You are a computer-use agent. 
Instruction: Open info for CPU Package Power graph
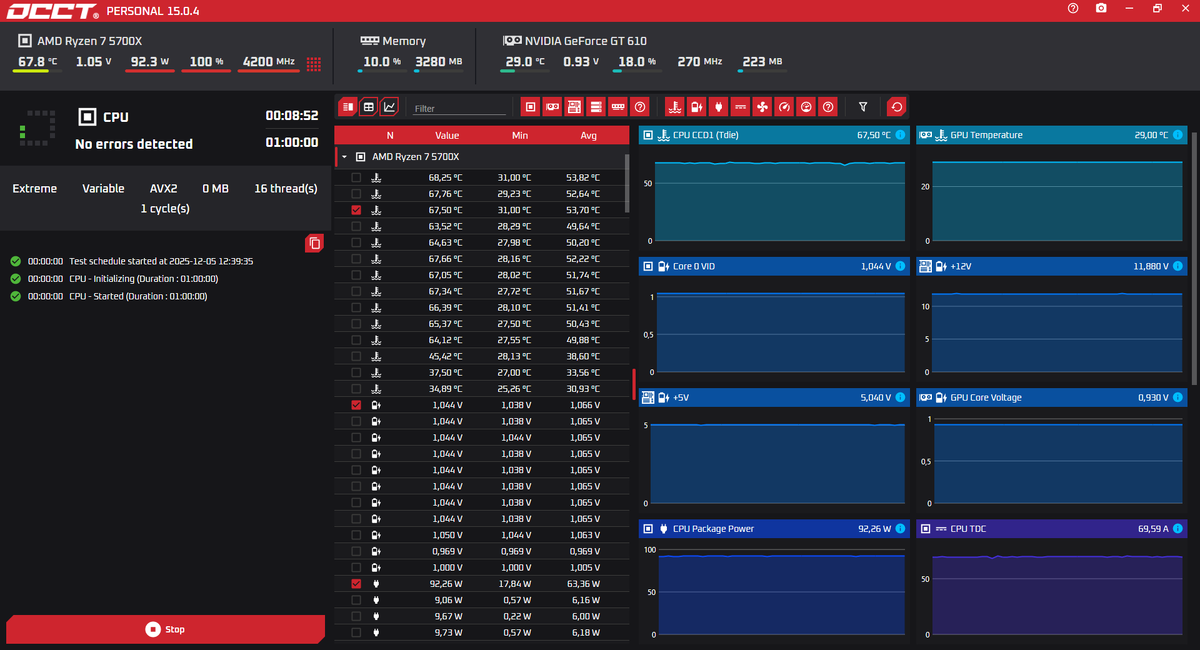[x=899, y=528]
